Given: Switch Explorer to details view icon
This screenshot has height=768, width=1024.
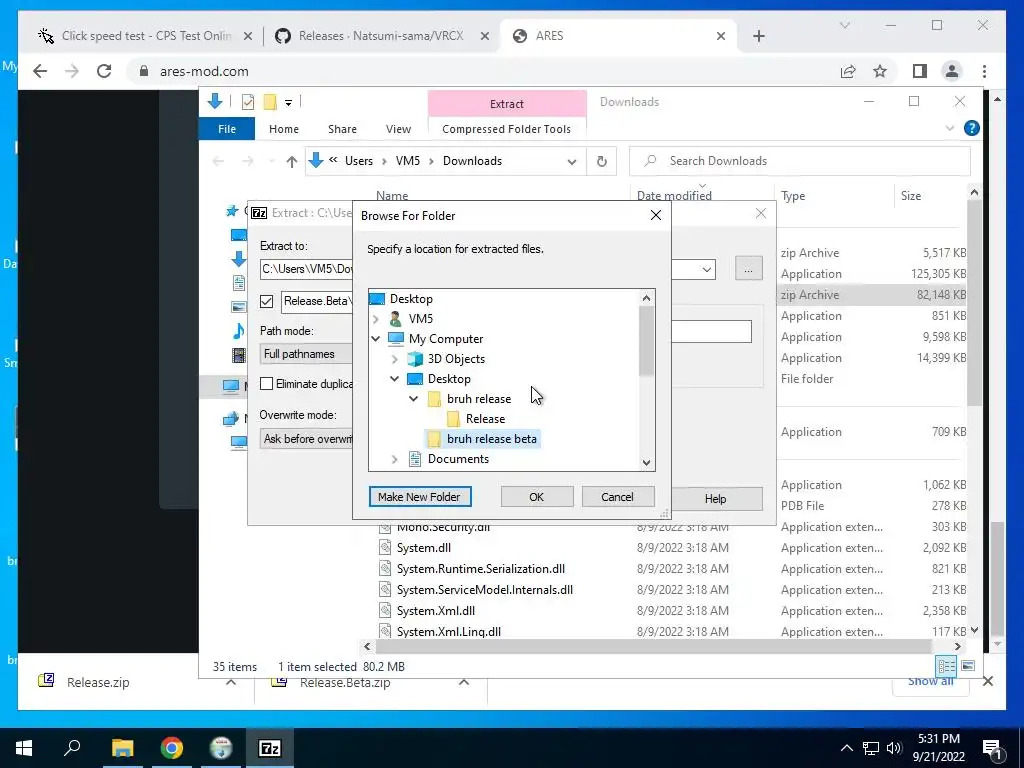Looking at the screenshot, I should [946, 665].
